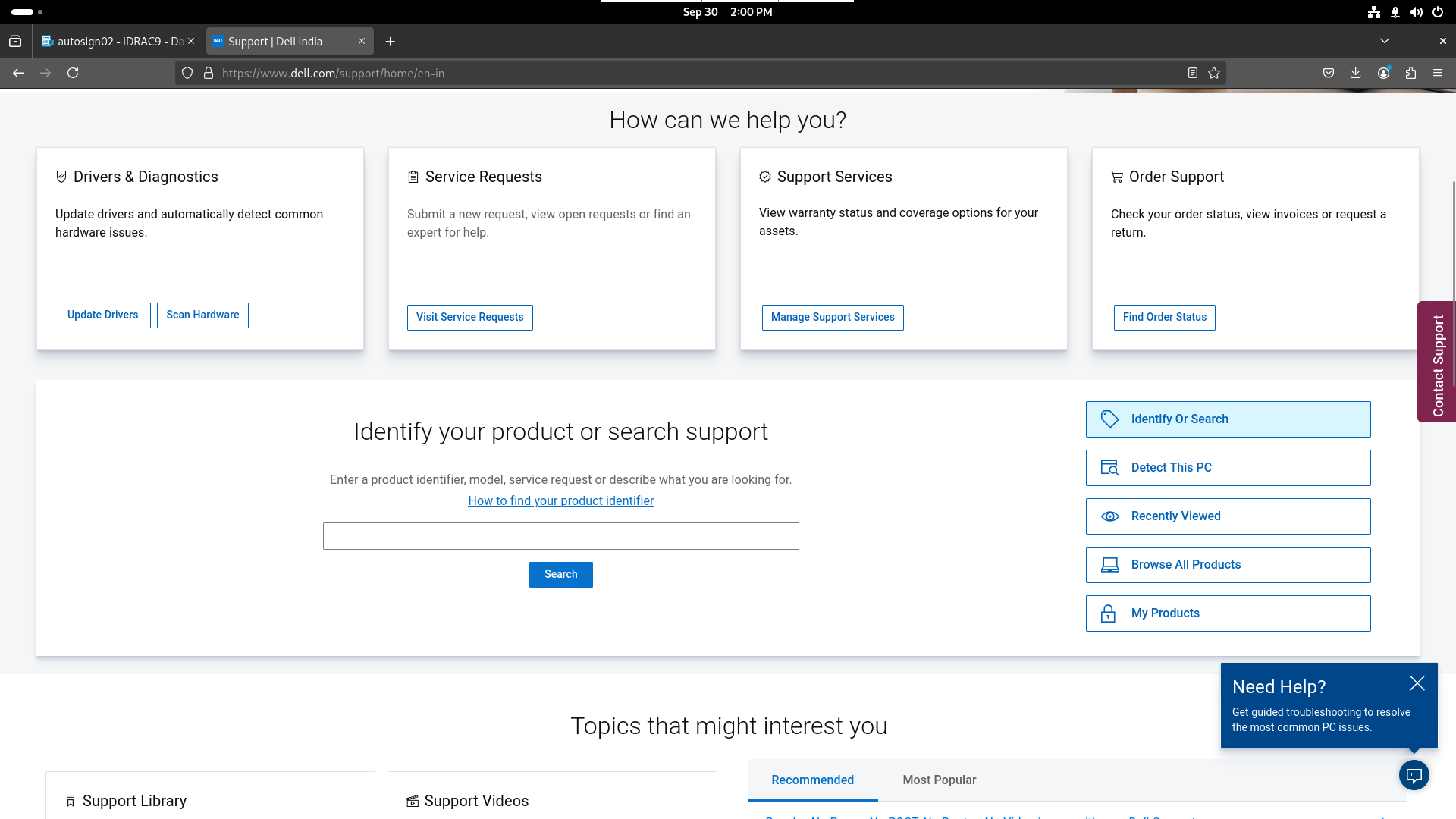Click the Support Services heading

(x=834, y=177)
